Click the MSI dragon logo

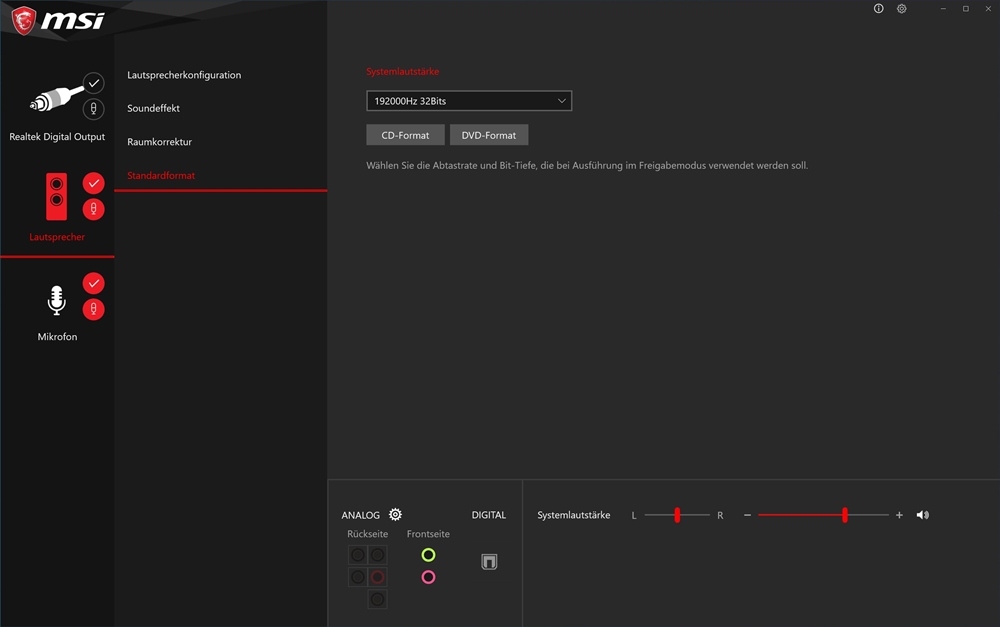click(24, 20)
